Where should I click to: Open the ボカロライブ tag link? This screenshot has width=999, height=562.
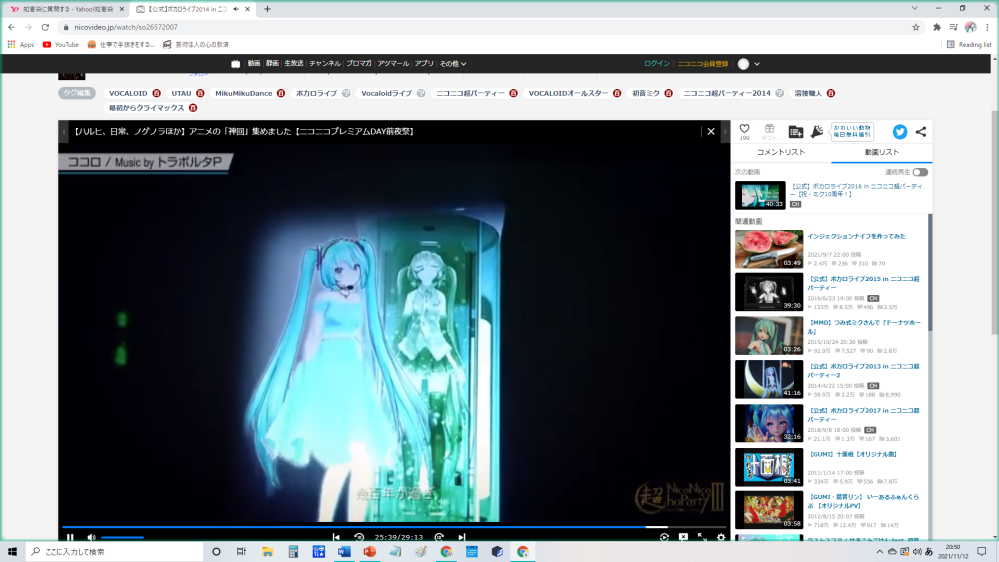pos(316,93)
